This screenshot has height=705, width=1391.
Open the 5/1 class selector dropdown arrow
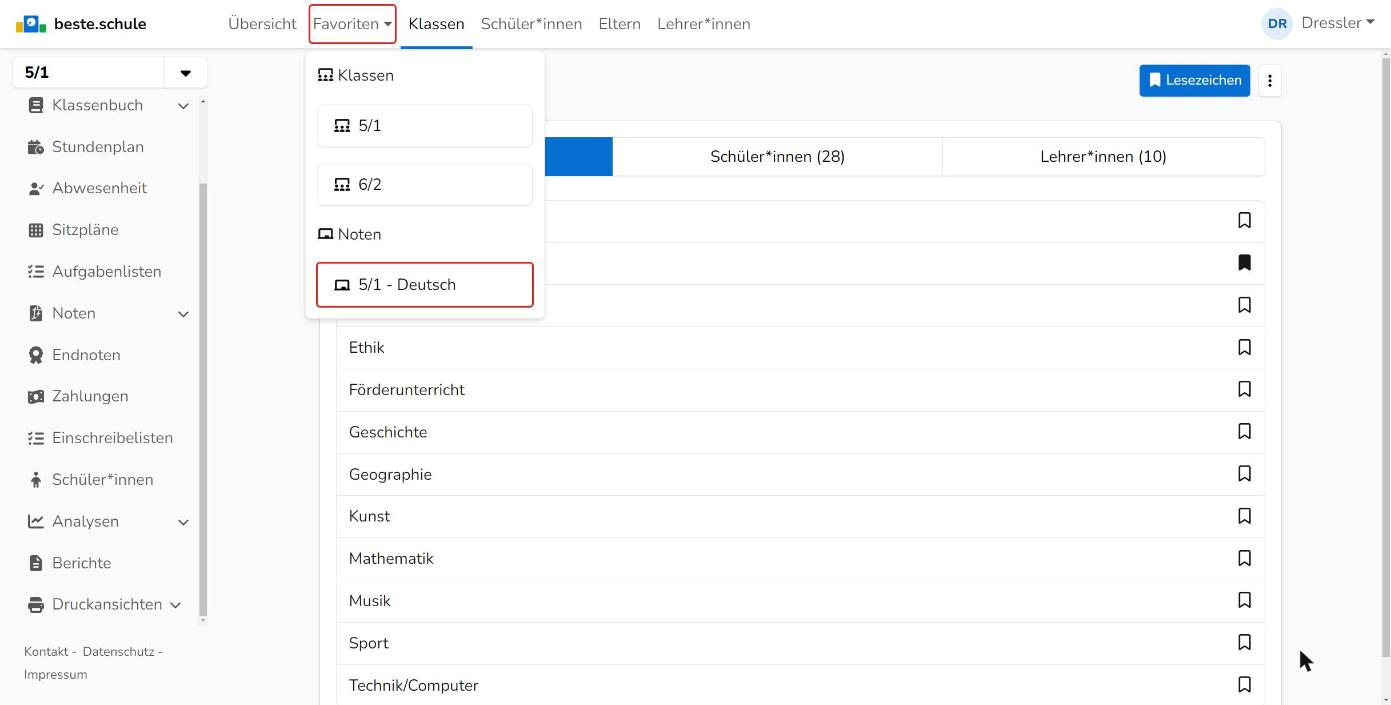(185, 73)
